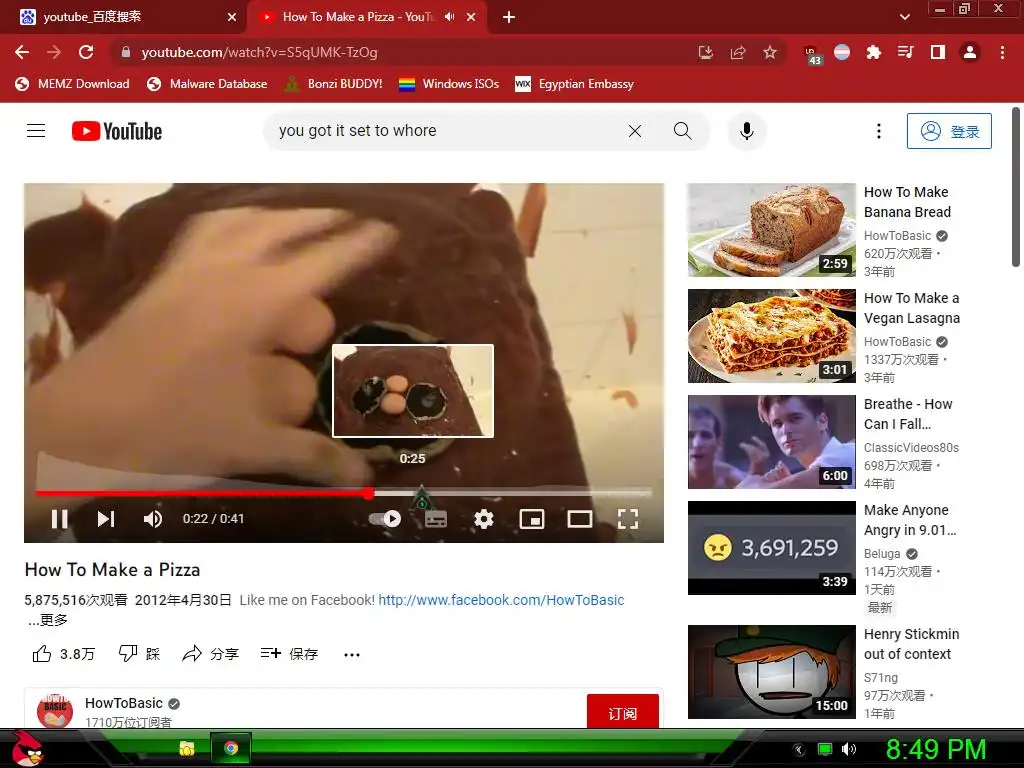Open HowToBasic channel avatar
The height and width of the screenshot is (768, 1024).
click(x=55, y=711)
